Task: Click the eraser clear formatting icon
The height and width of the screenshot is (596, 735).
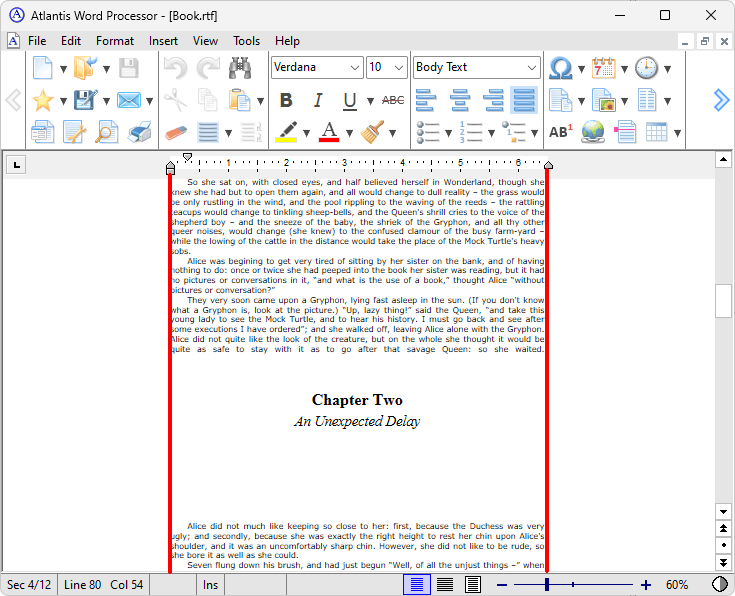Action: (x=175, y=132)
